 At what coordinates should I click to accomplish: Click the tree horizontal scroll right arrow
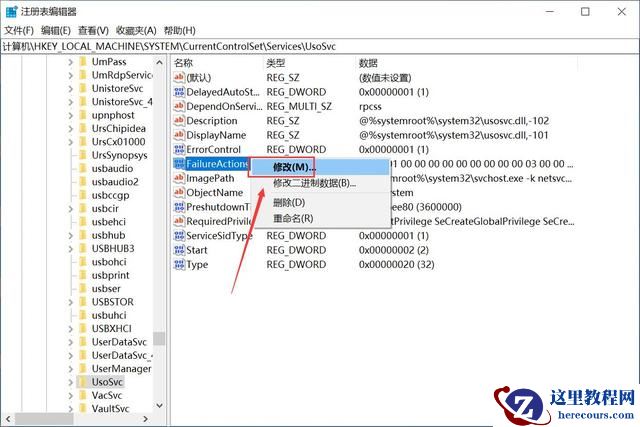click(146, 419)
